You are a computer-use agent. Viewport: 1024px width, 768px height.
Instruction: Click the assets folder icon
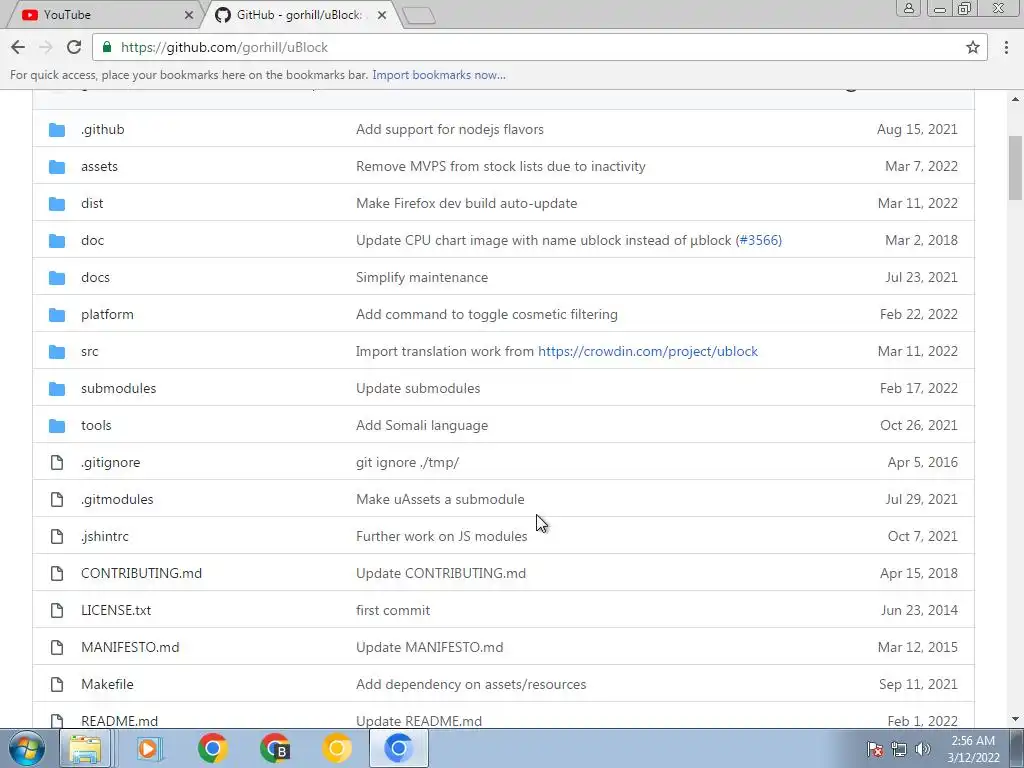tap(57, 167)
